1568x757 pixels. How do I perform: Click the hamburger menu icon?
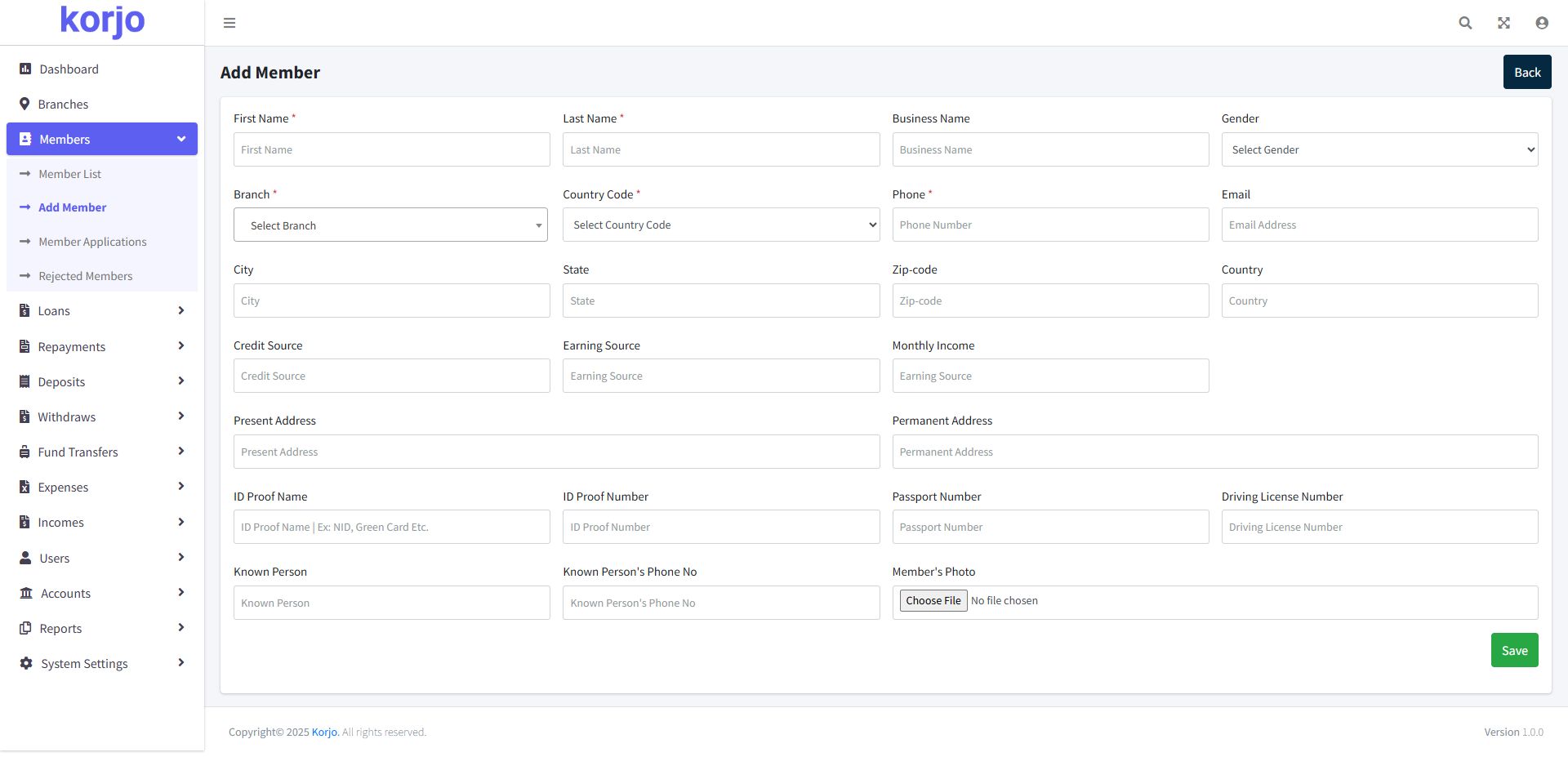click(x=229, y=23)
